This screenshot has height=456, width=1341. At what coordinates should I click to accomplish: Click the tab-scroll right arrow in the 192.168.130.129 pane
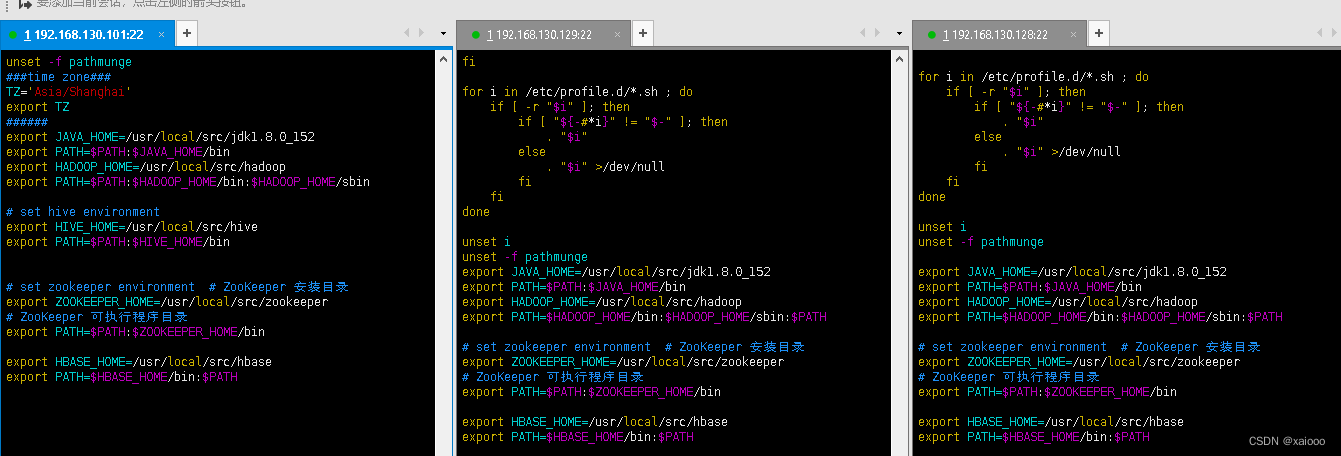pyautogui.click(x=879, y=33)
